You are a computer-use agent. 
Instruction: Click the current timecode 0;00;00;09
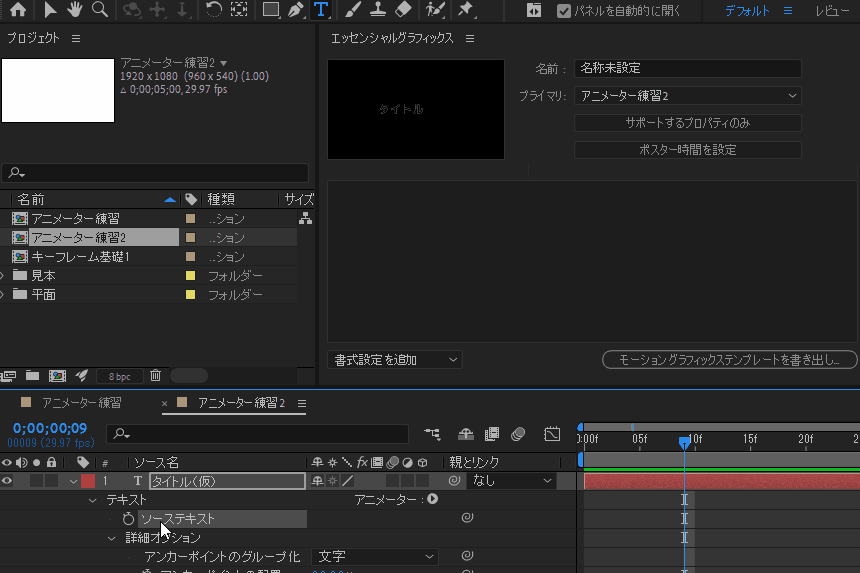(50, 428)
